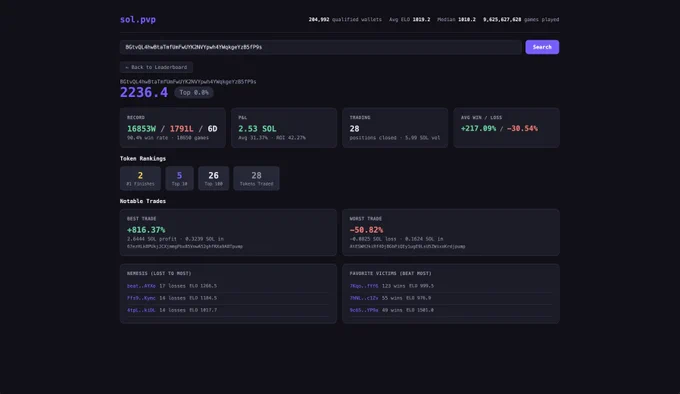The image size is (680, 394).
Task: Click the Token Rankings heading
Action: coord(143,159)
